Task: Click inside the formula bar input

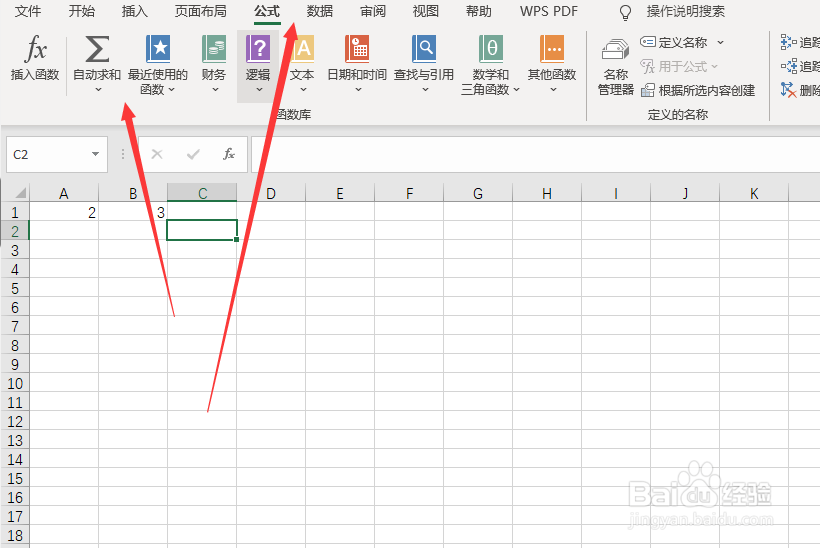Action: pyautogui.click(x=536, y=154)
